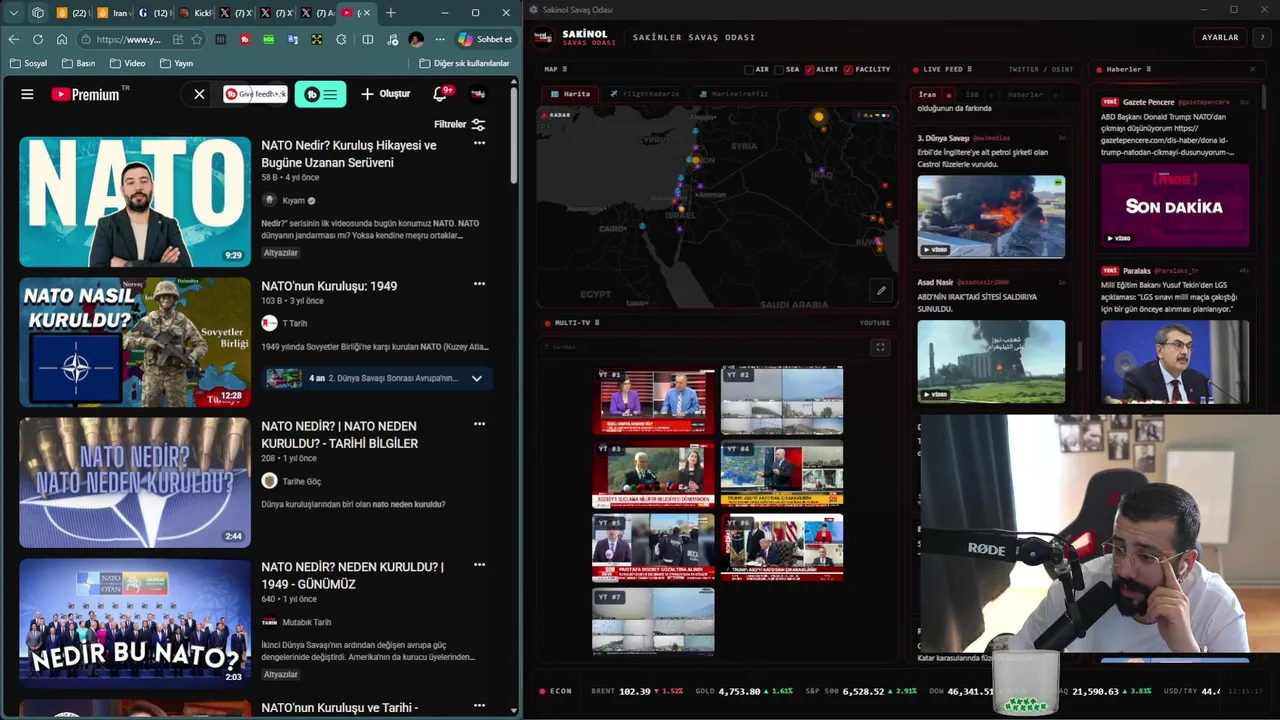The height and width of the screenshot is (720, 1280).
Task: Select the YT #4 stream in Multi-TV
Action: (x=782, y=474)
